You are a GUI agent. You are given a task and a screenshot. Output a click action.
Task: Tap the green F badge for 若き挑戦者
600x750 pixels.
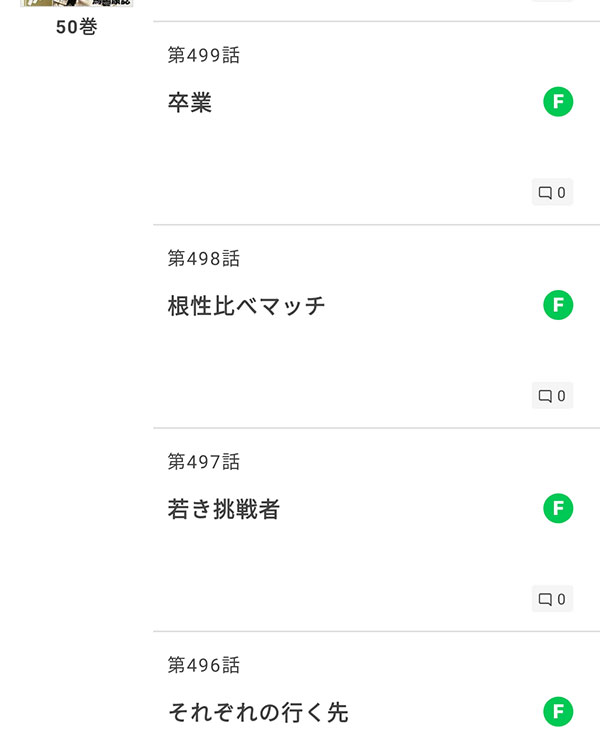click(x=558, y=508)
